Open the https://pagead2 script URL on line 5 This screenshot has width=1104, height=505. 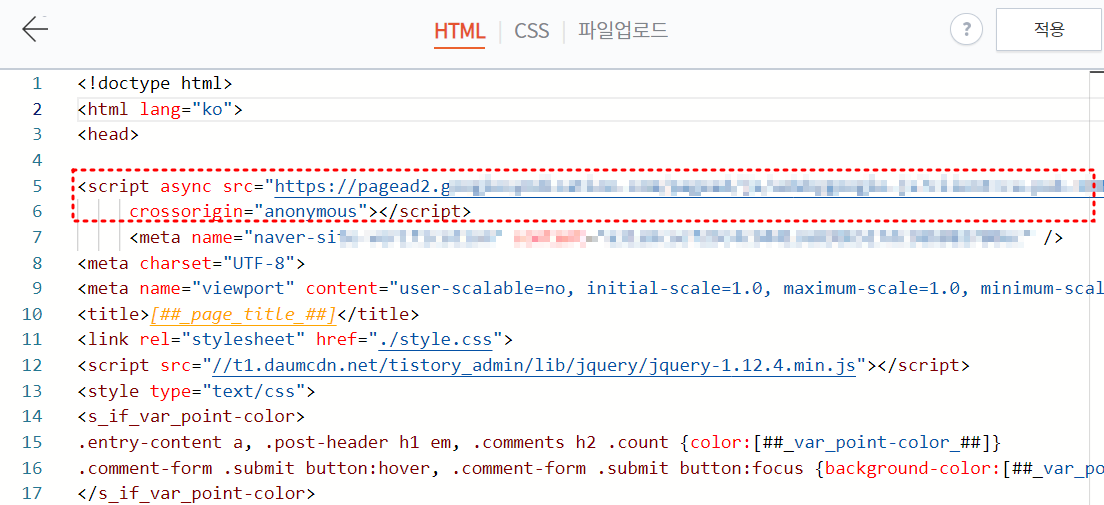coord(689,187)
